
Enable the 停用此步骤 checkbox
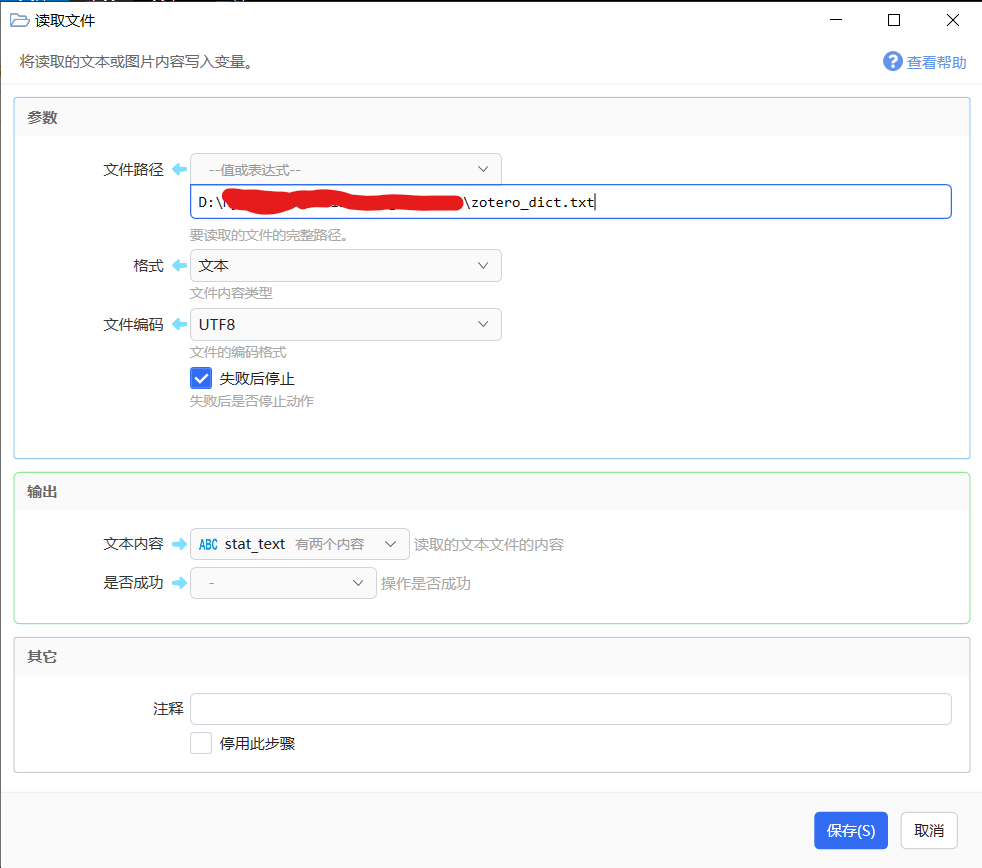click(x=201, y=743)
